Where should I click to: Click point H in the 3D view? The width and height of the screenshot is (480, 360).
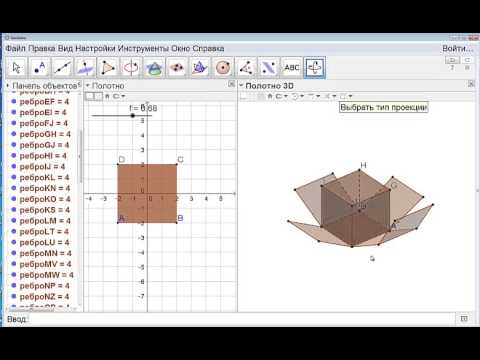click(x=359, y=170)
